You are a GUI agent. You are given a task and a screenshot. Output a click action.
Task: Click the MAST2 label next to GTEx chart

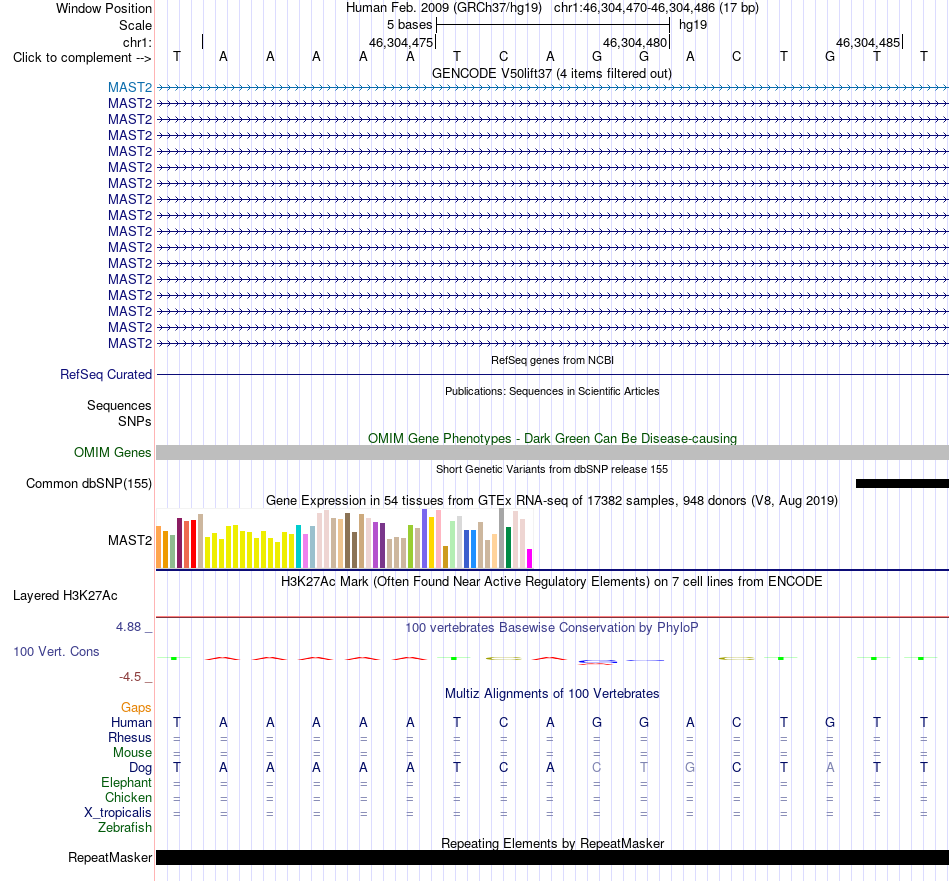(x=130, y=540)
